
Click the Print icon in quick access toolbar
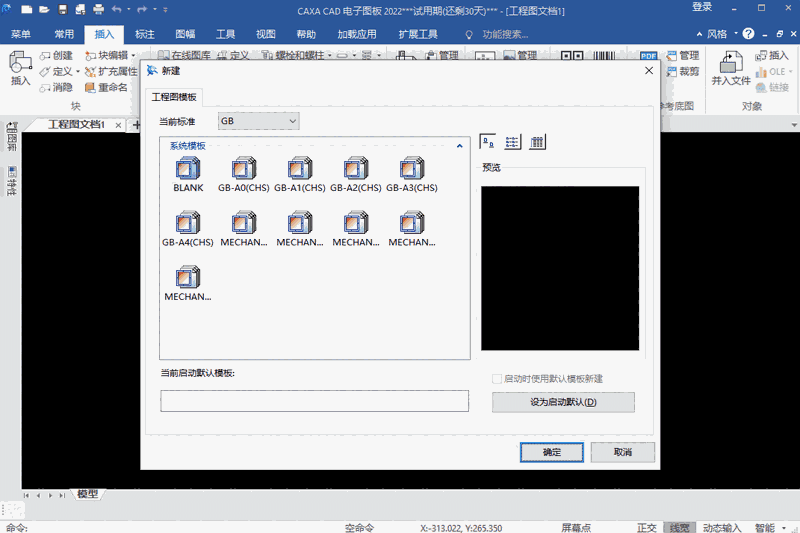98,9
